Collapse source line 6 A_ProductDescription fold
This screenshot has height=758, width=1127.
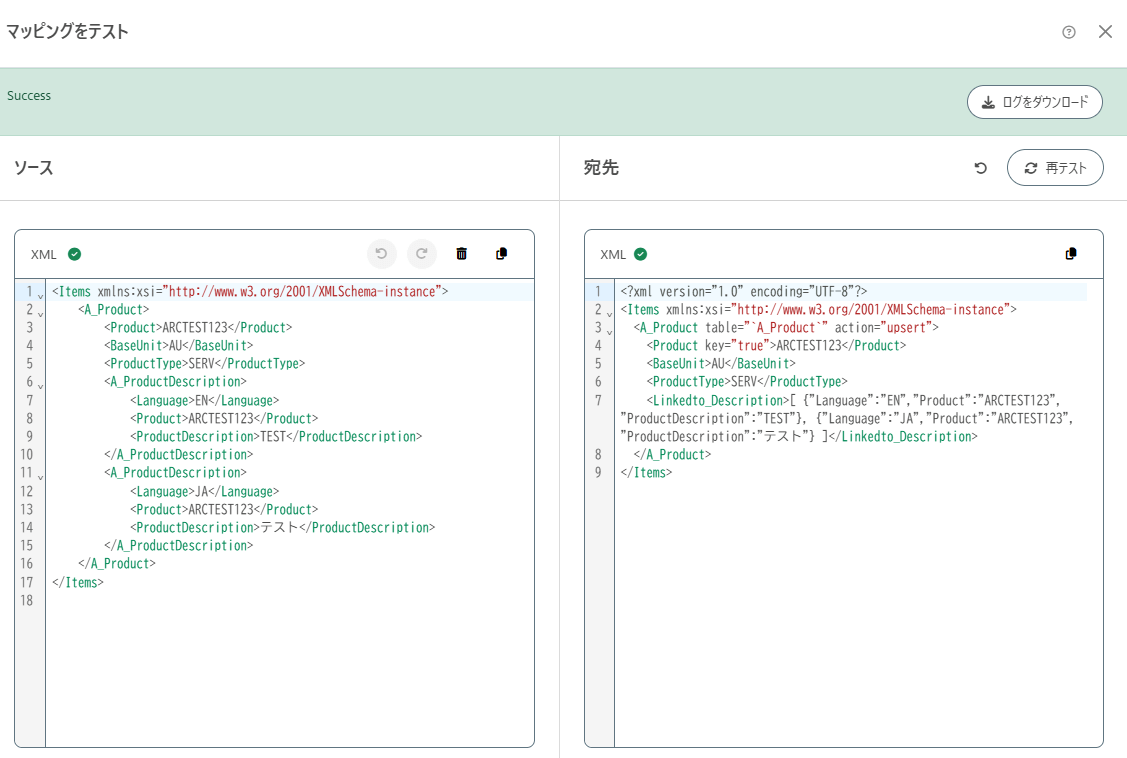coord(40,386)
